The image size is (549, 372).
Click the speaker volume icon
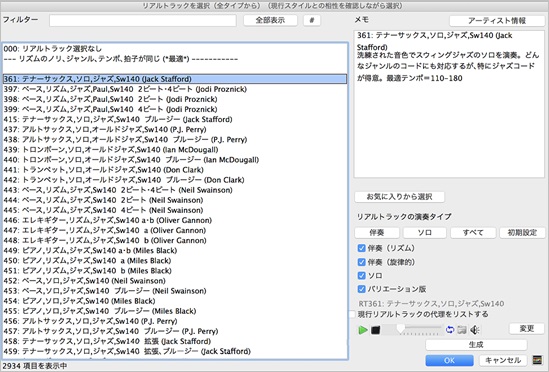pos(475,330)
